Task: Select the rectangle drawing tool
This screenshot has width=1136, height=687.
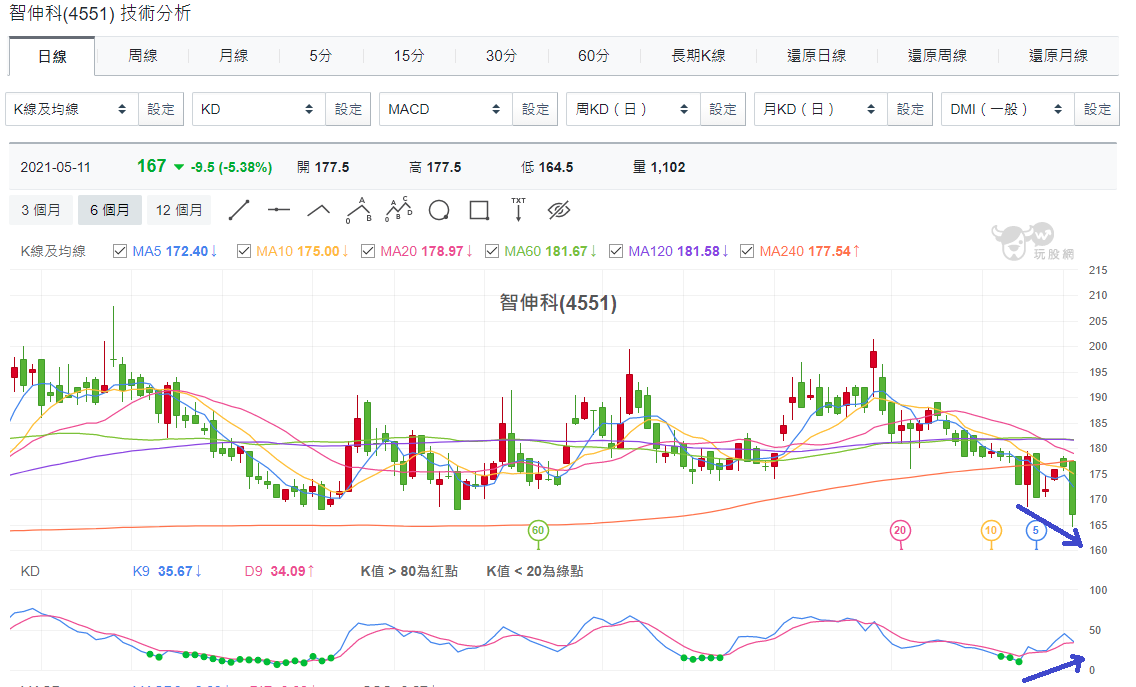Action: click(479, 210)
